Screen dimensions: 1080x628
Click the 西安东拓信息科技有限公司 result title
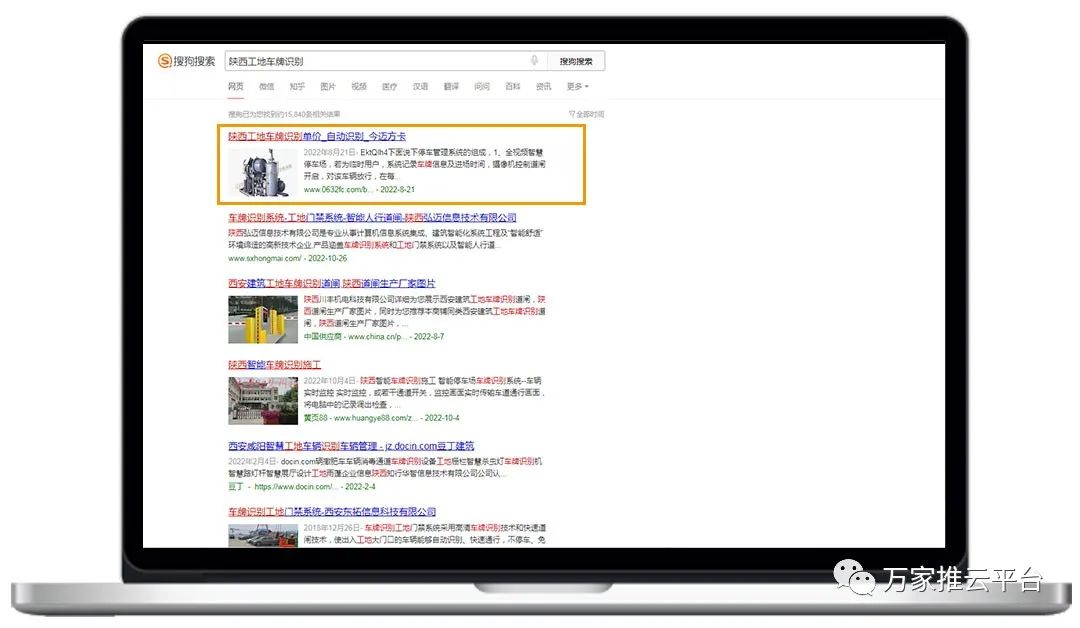tap(331, 512)
